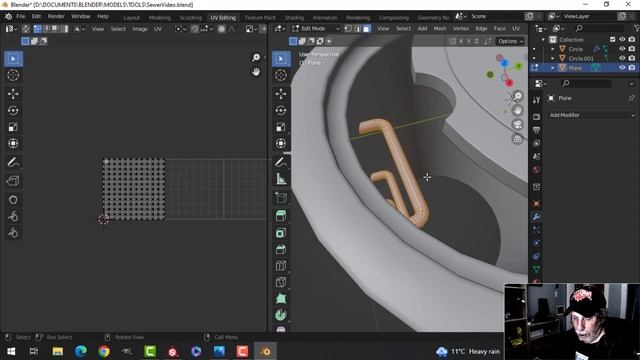
Task: Toggle visibility eye for Plane object
Action: tap(622, 67)
